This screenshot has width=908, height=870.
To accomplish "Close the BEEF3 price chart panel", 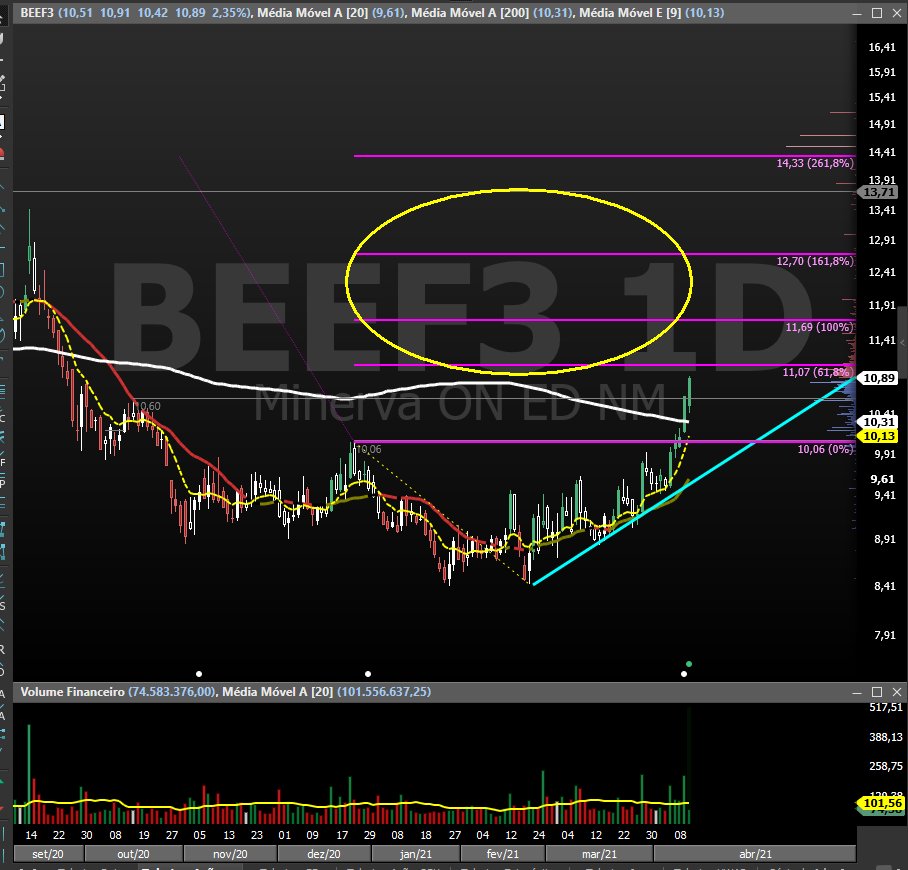I will 897,13.
